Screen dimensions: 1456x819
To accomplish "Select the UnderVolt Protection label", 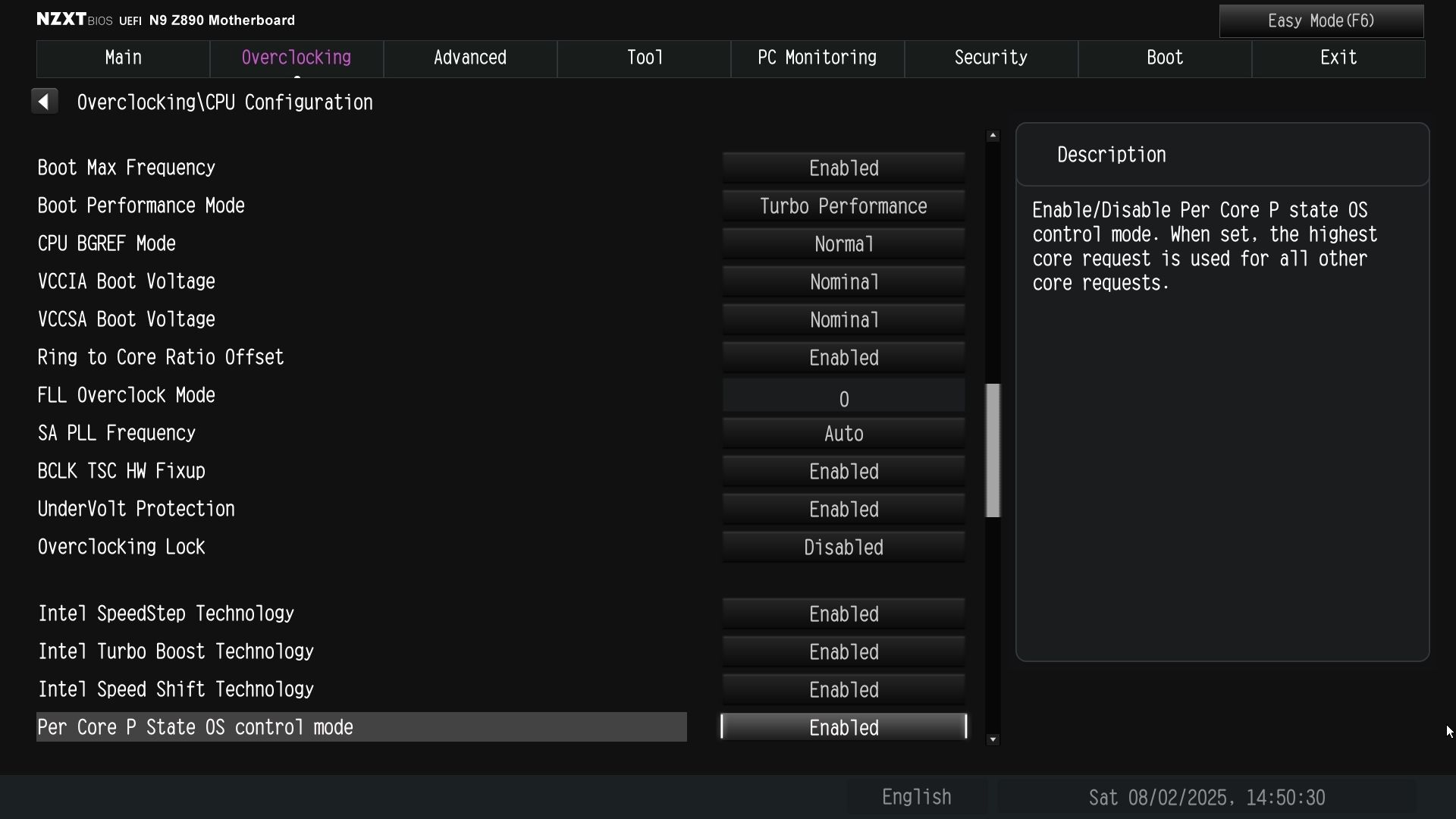I will point(136,509).
